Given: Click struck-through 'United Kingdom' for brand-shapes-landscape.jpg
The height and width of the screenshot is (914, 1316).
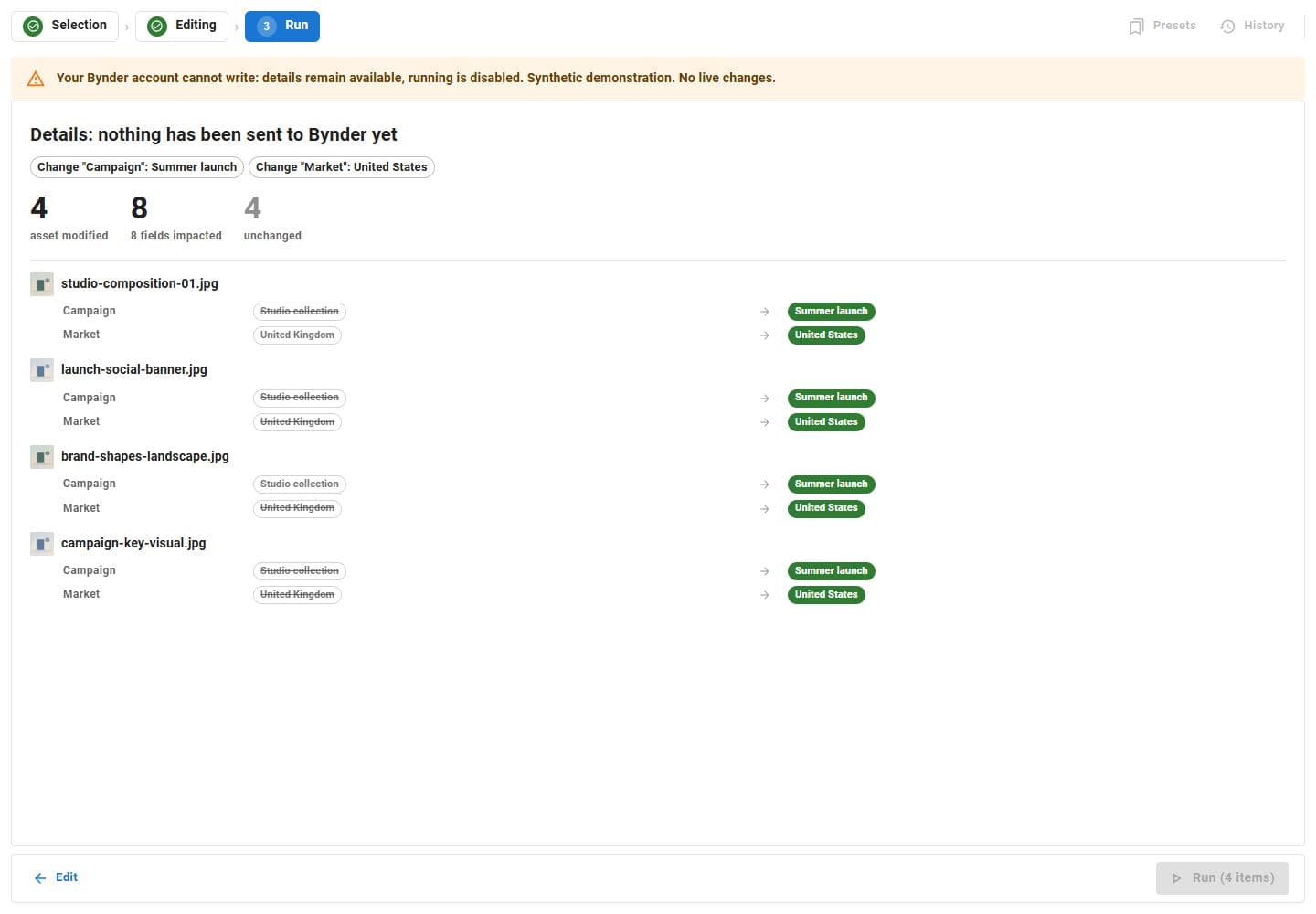Looking at the screenshot, I should click(297, 508).
